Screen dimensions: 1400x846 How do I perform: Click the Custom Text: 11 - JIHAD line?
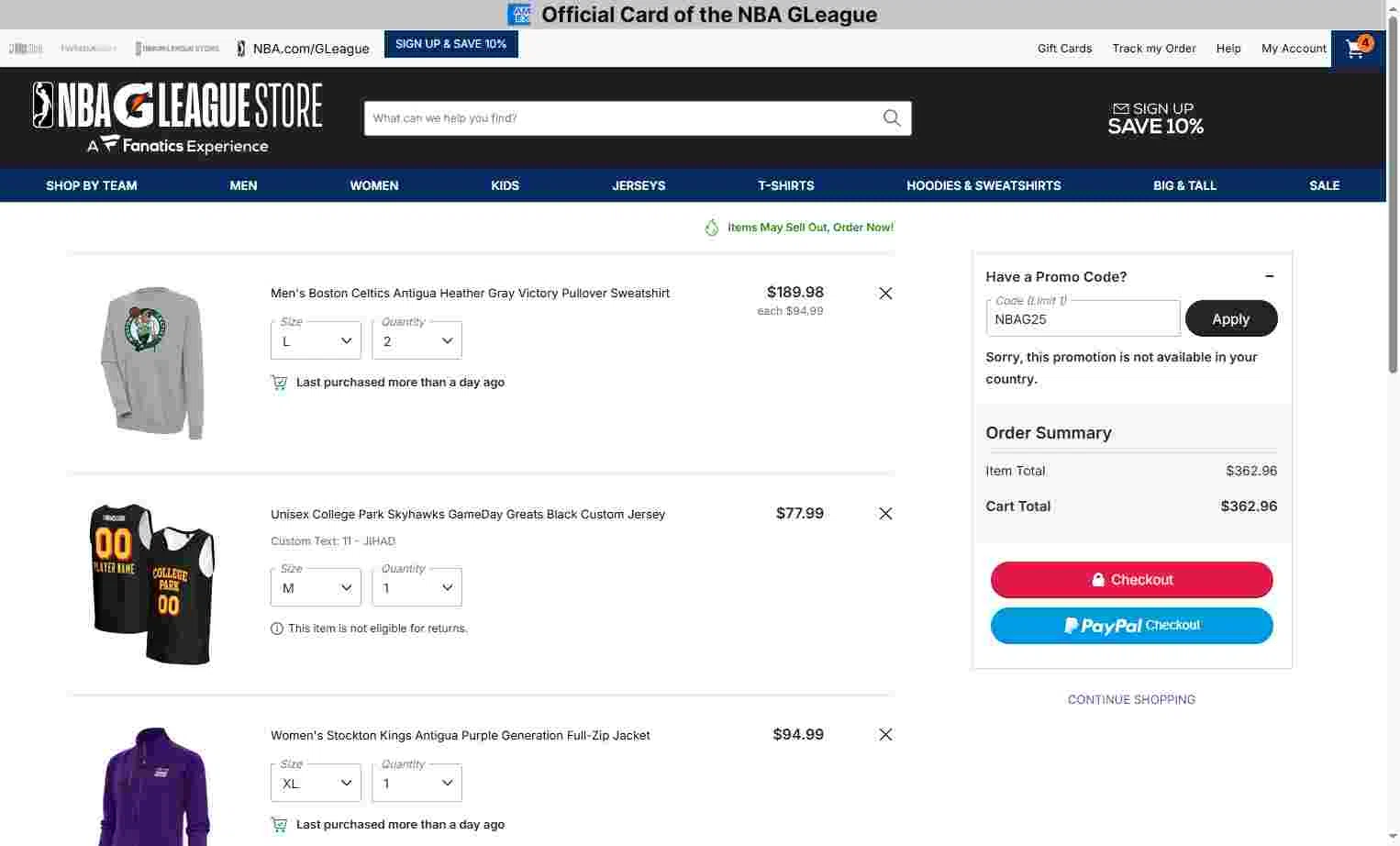(333, 541)
